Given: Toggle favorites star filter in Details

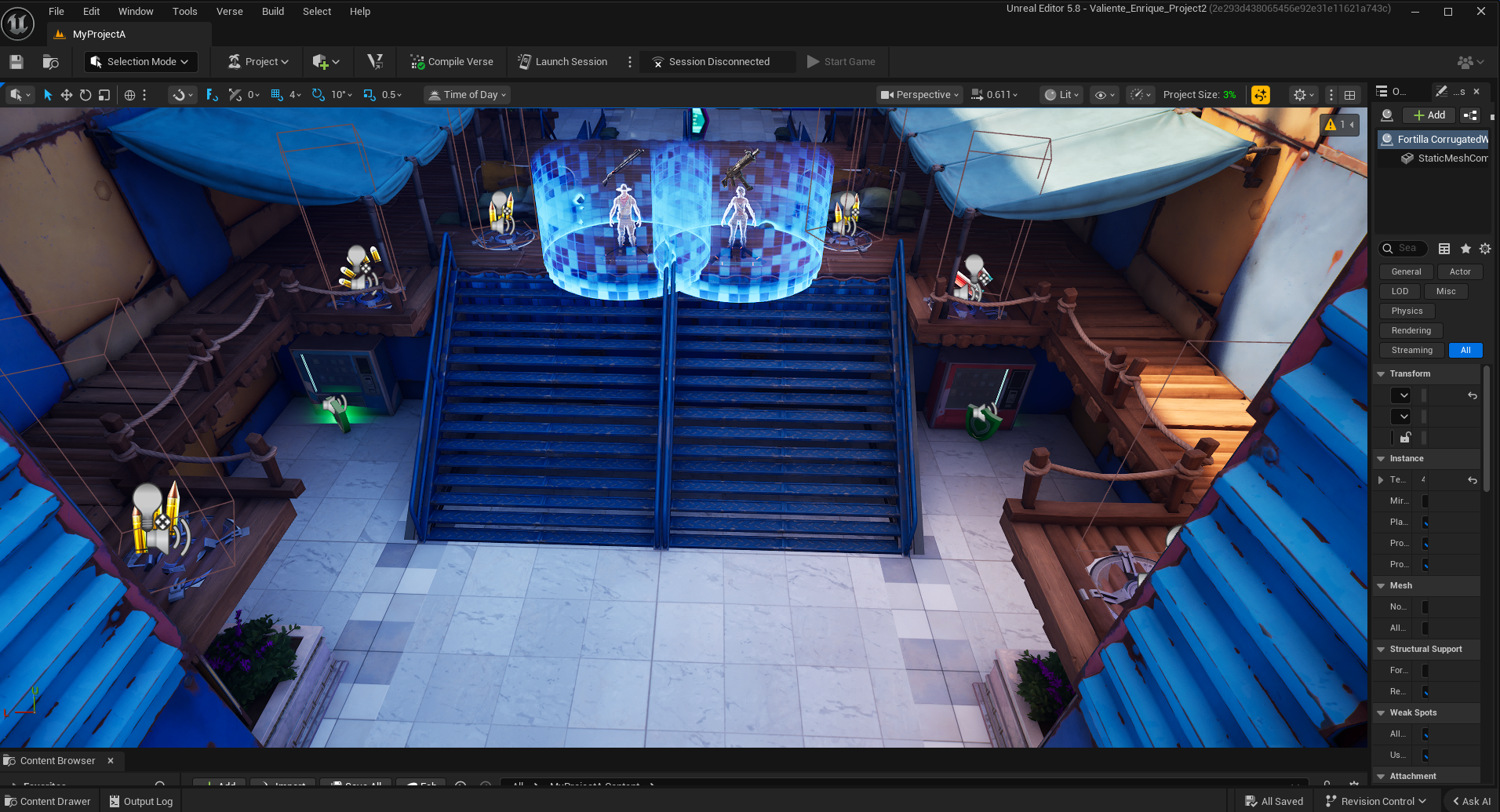Looking at the screenshot, I should tap(1465, 249).
